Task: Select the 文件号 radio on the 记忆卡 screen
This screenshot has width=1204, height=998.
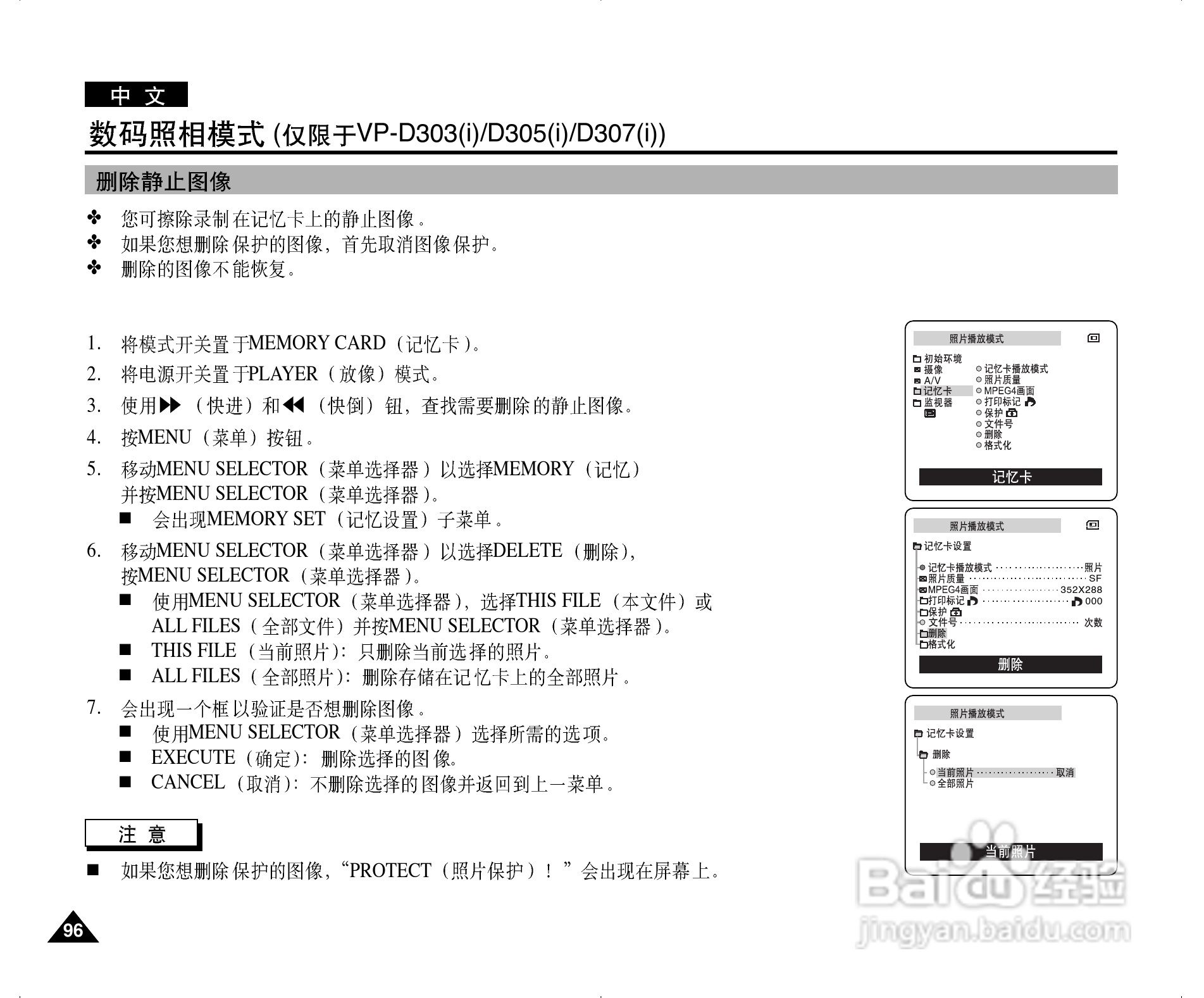Action: click(x=979, y=424)
